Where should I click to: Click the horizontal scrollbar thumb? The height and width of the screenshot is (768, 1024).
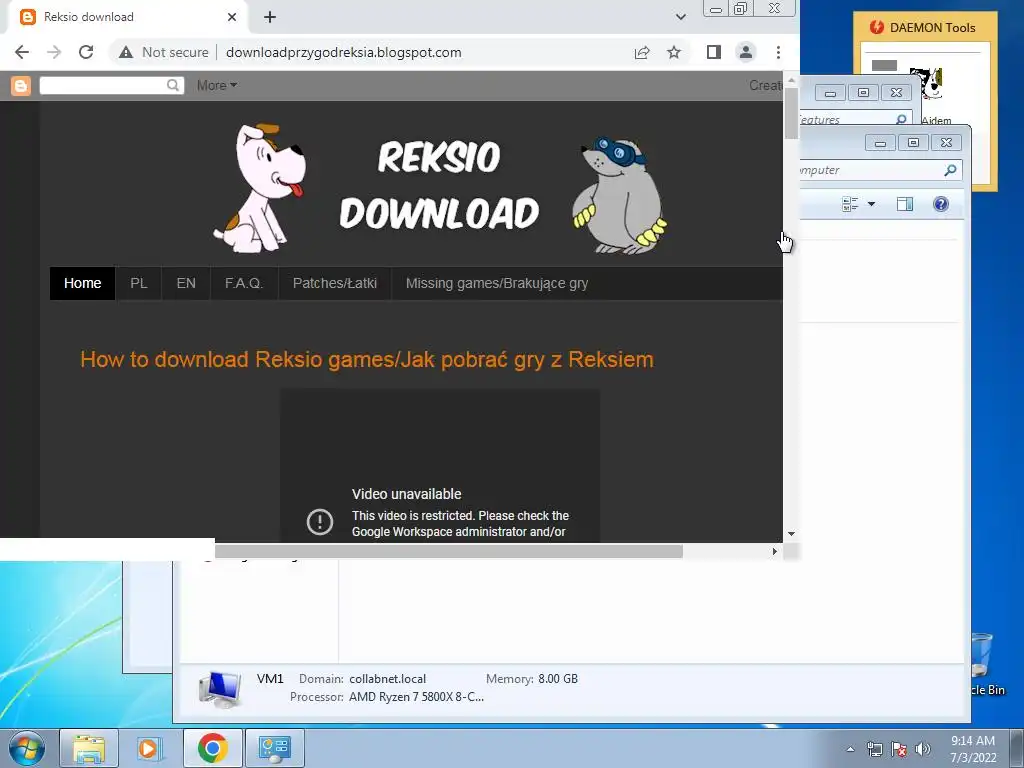pyautogui.click(x=449, y=551)
